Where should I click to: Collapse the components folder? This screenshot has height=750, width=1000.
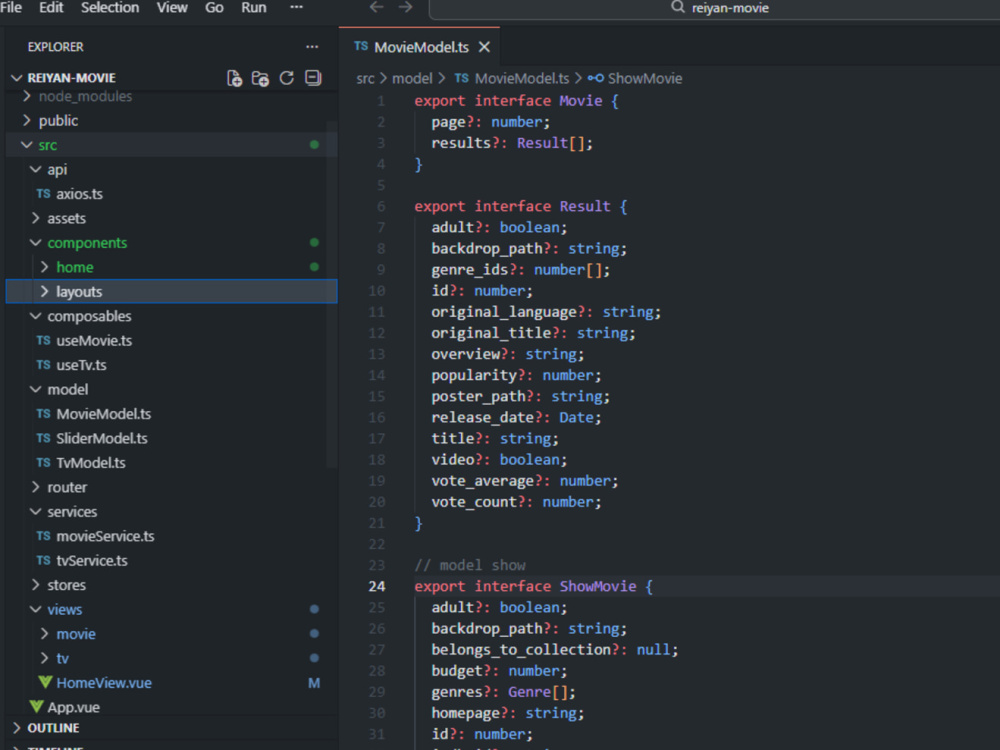click(36, 242)
